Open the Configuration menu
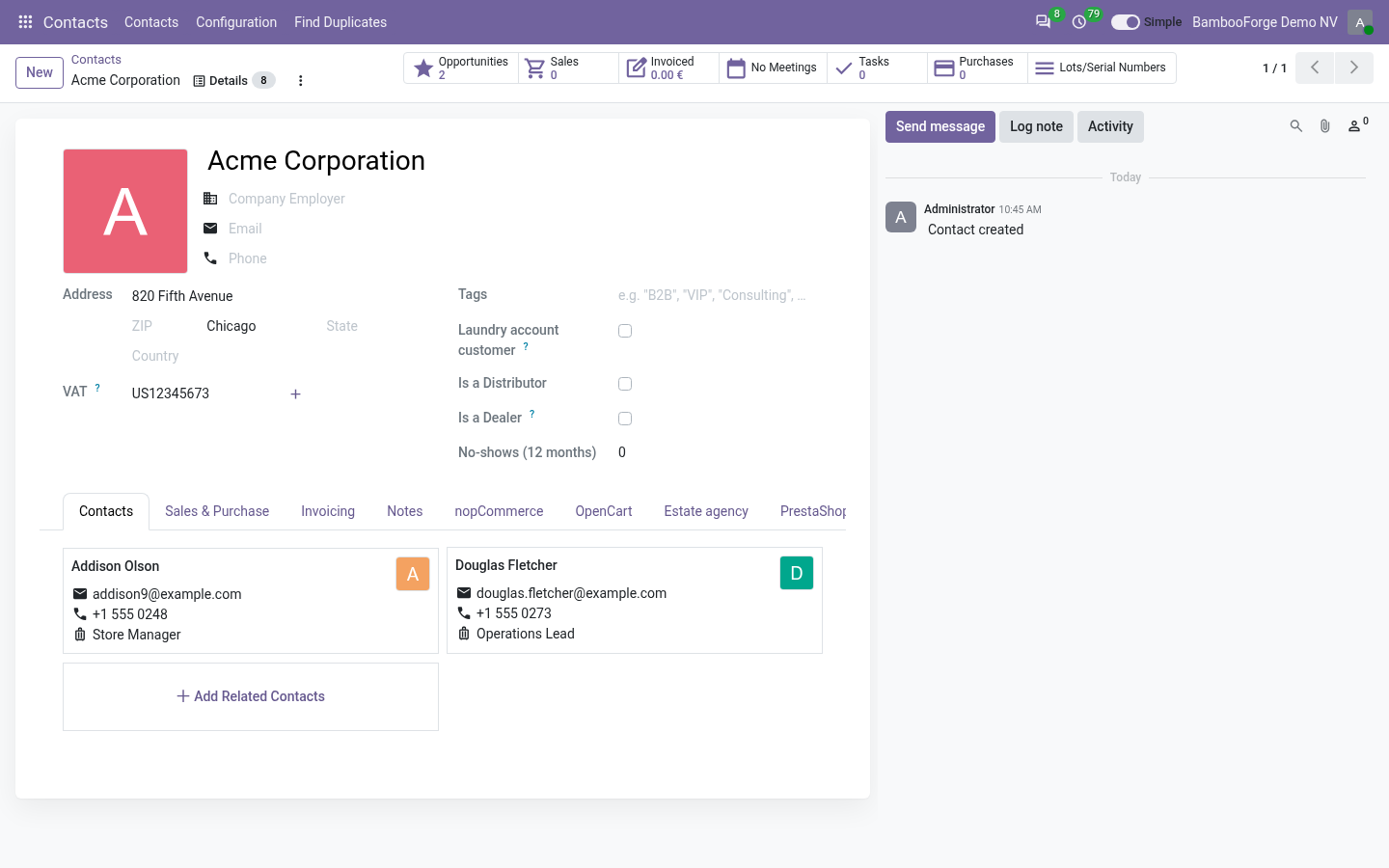 236,22
